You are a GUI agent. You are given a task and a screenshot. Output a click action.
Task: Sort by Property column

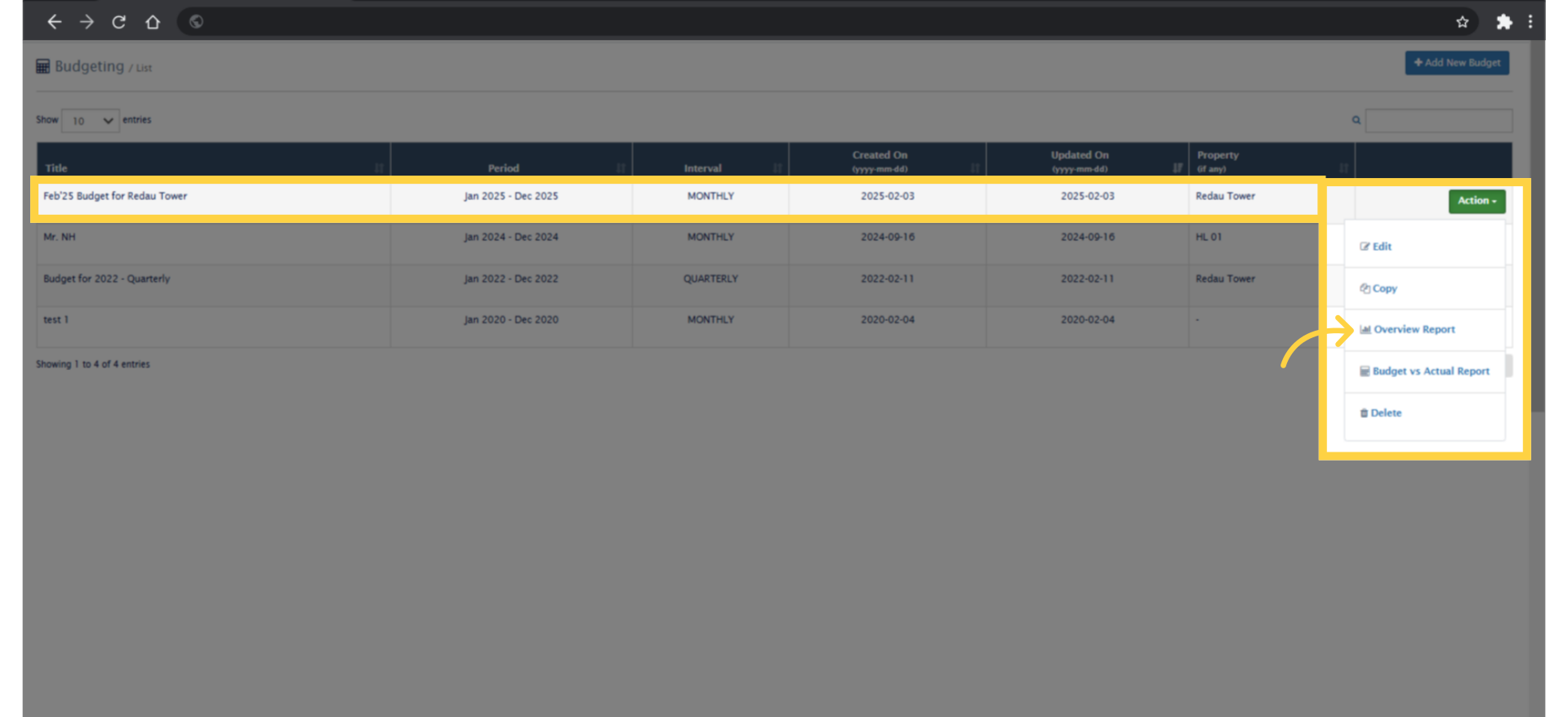(x=1272, y=161)
